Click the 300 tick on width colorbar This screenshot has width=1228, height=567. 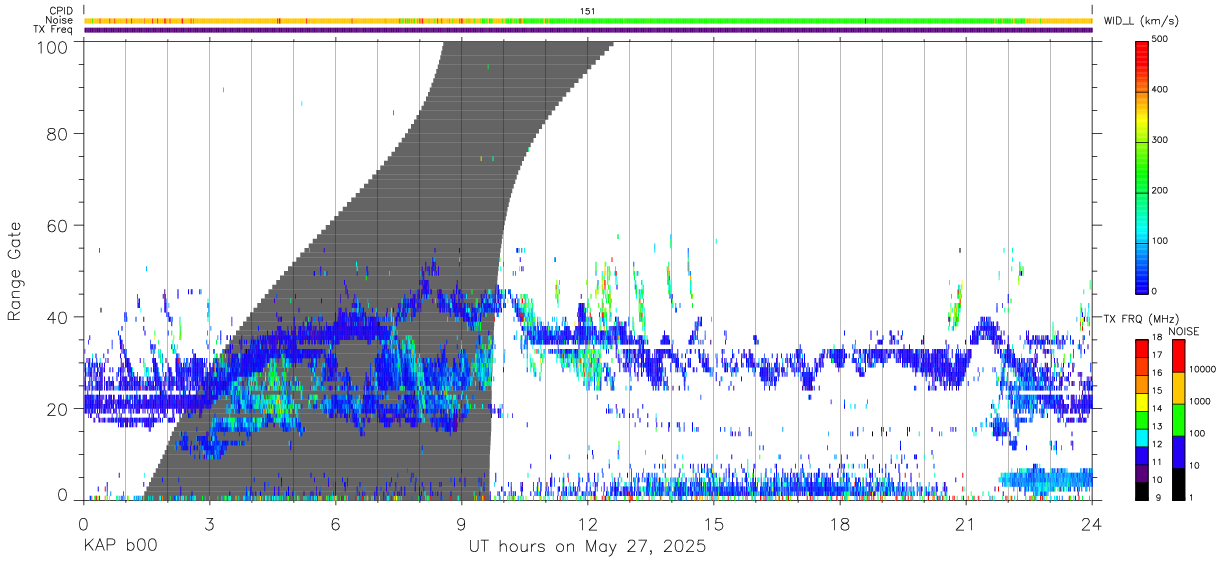click(x=1162, y=140)
